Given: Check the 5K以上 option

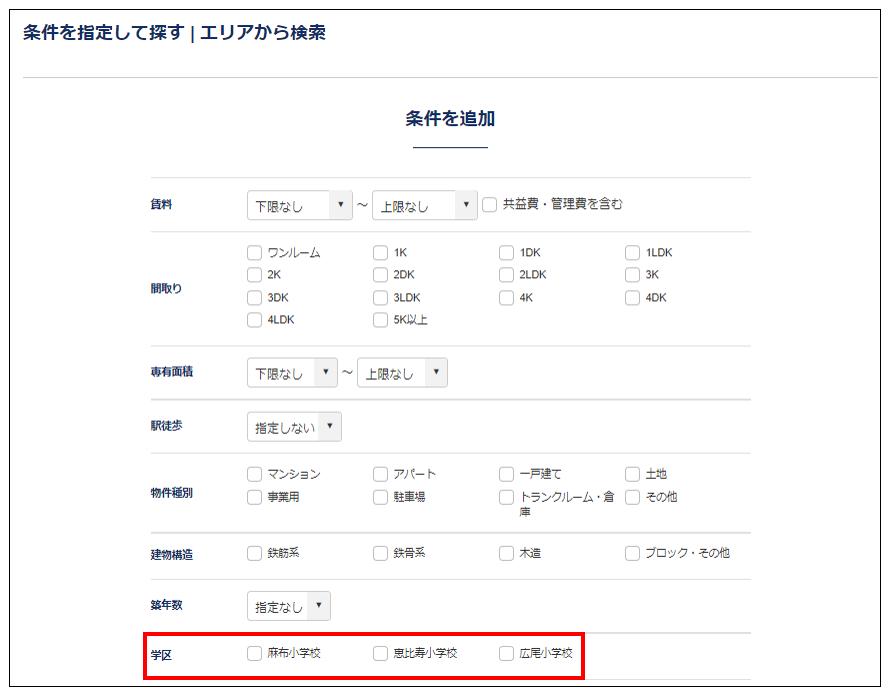Looking at the screenshot, I should click(x=380, y=320).
